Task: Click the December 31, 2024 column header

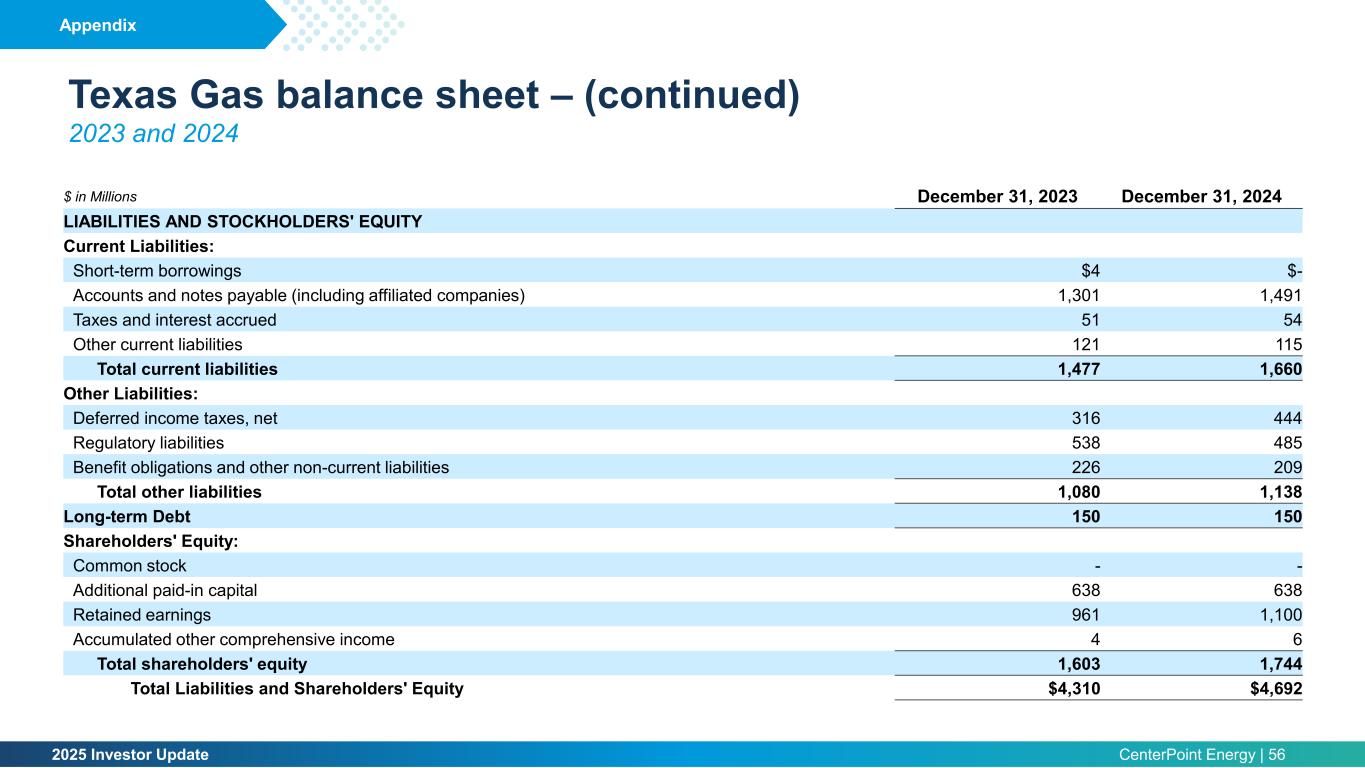Action: pos(1202,197)
